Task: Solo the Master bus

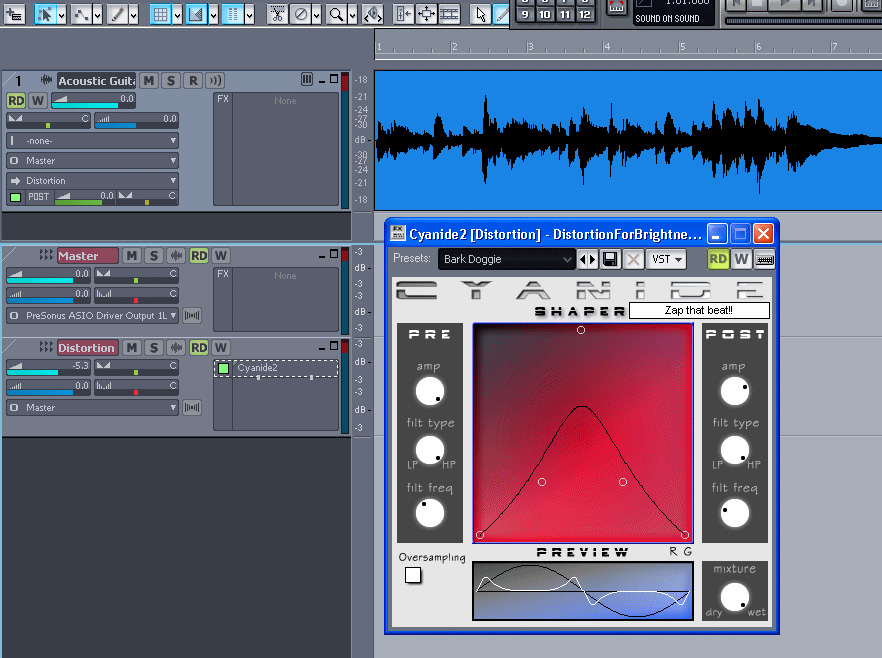Action: [153, 256]
